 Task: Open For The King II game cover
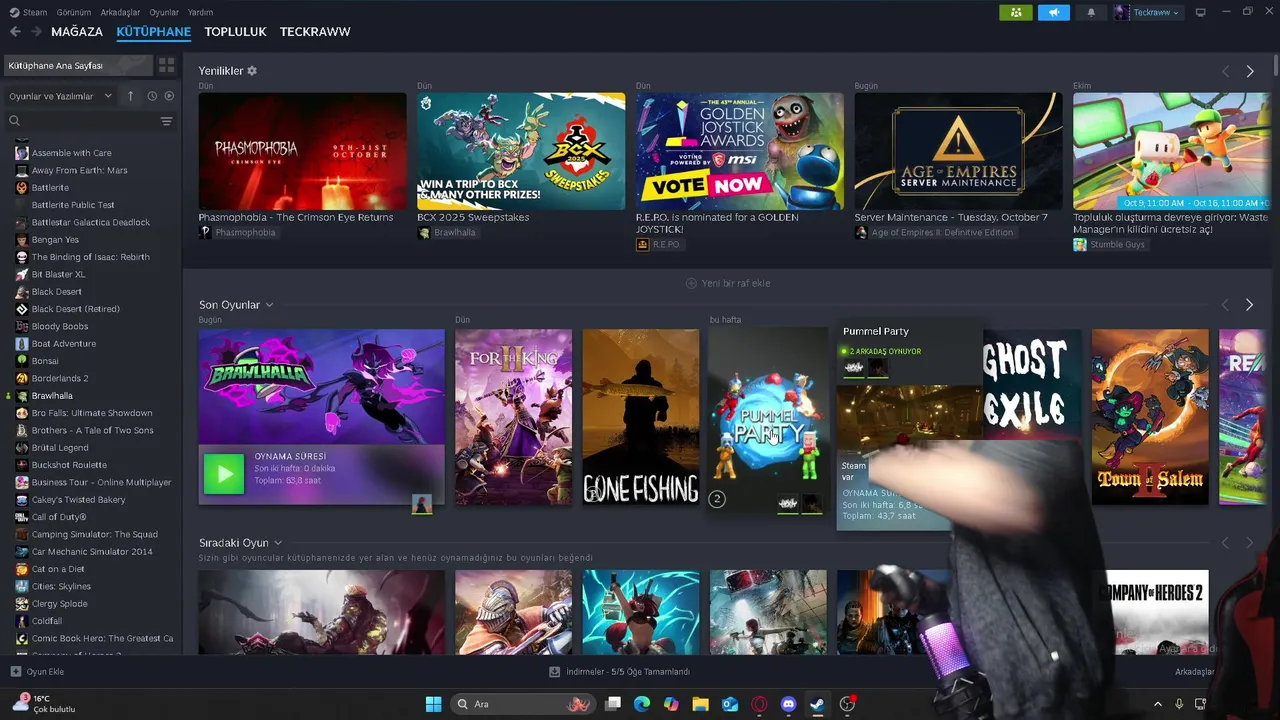click(x=513, y=417)
